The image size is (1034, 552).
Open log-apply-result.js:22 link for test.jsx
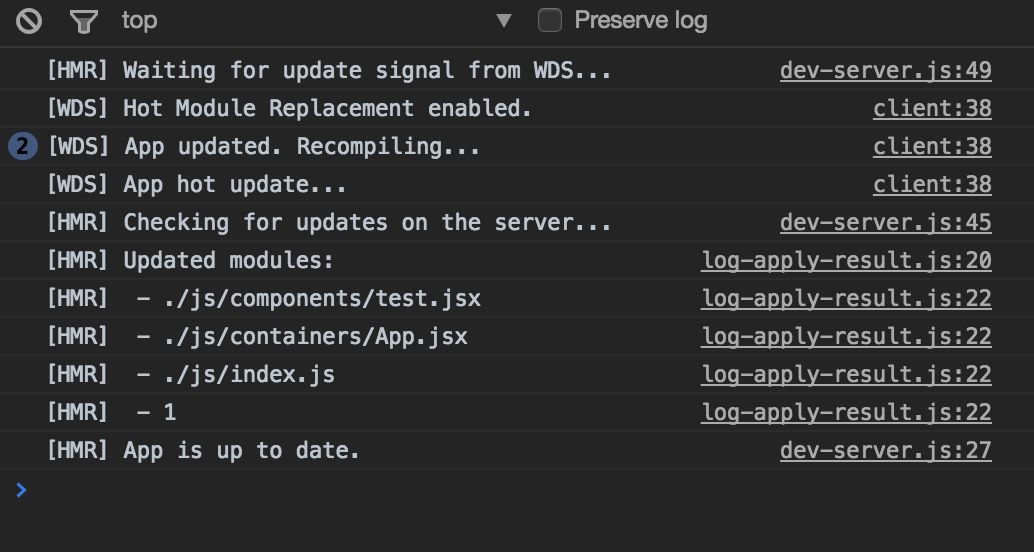click(x=847, y=299)
